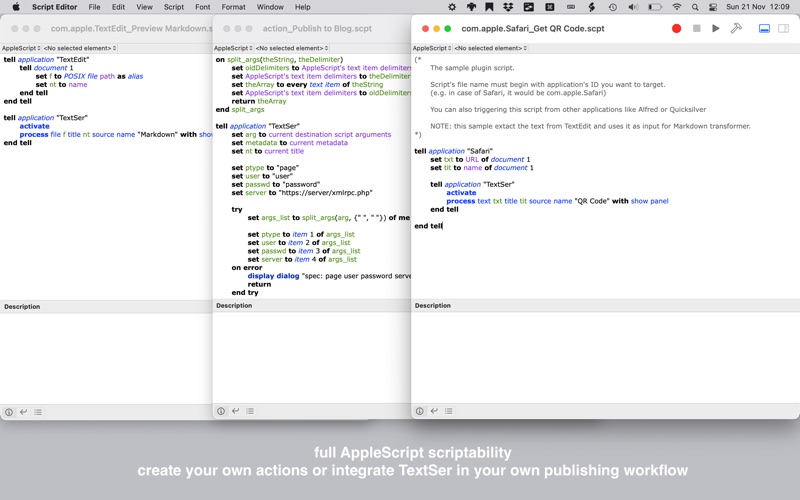Show description info in Safari script window

pyautogui.click(x=420, y=411)
